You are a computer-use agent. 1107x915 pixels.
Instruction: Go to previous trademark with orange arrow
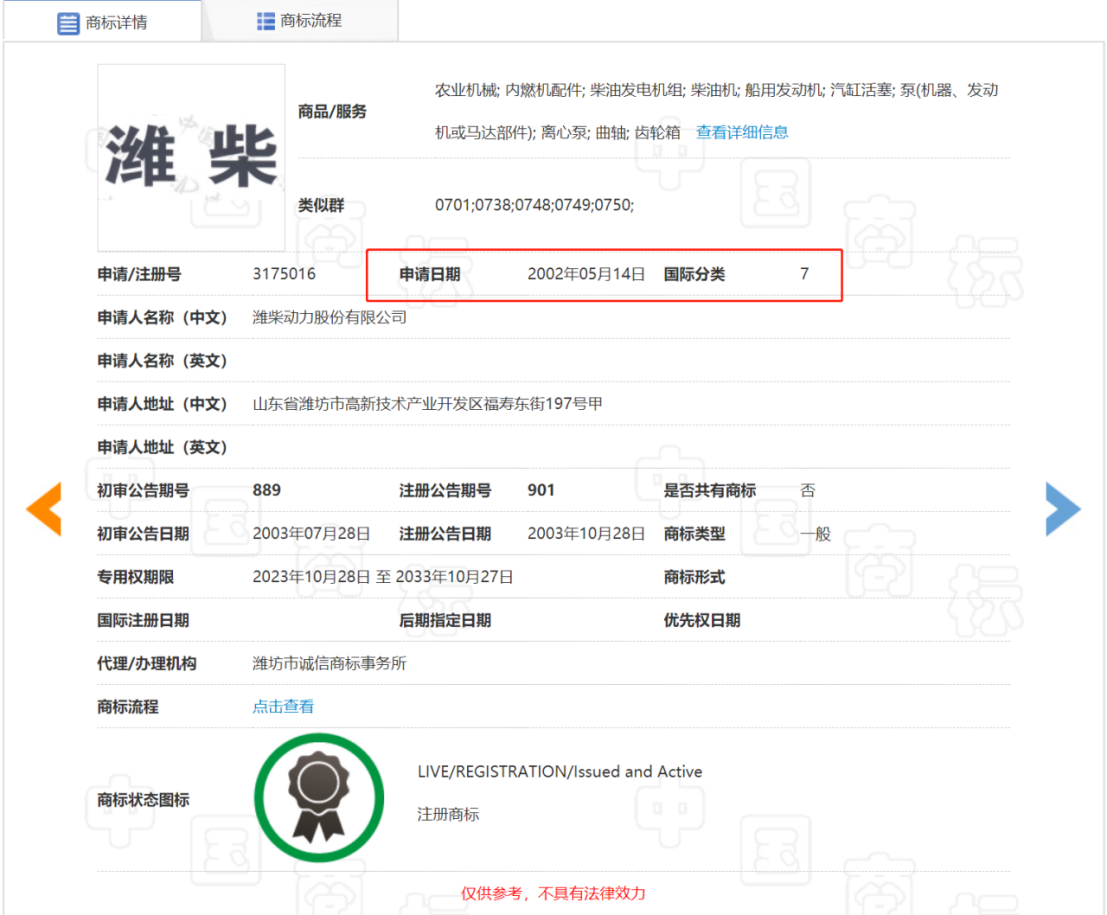point(44,509)
